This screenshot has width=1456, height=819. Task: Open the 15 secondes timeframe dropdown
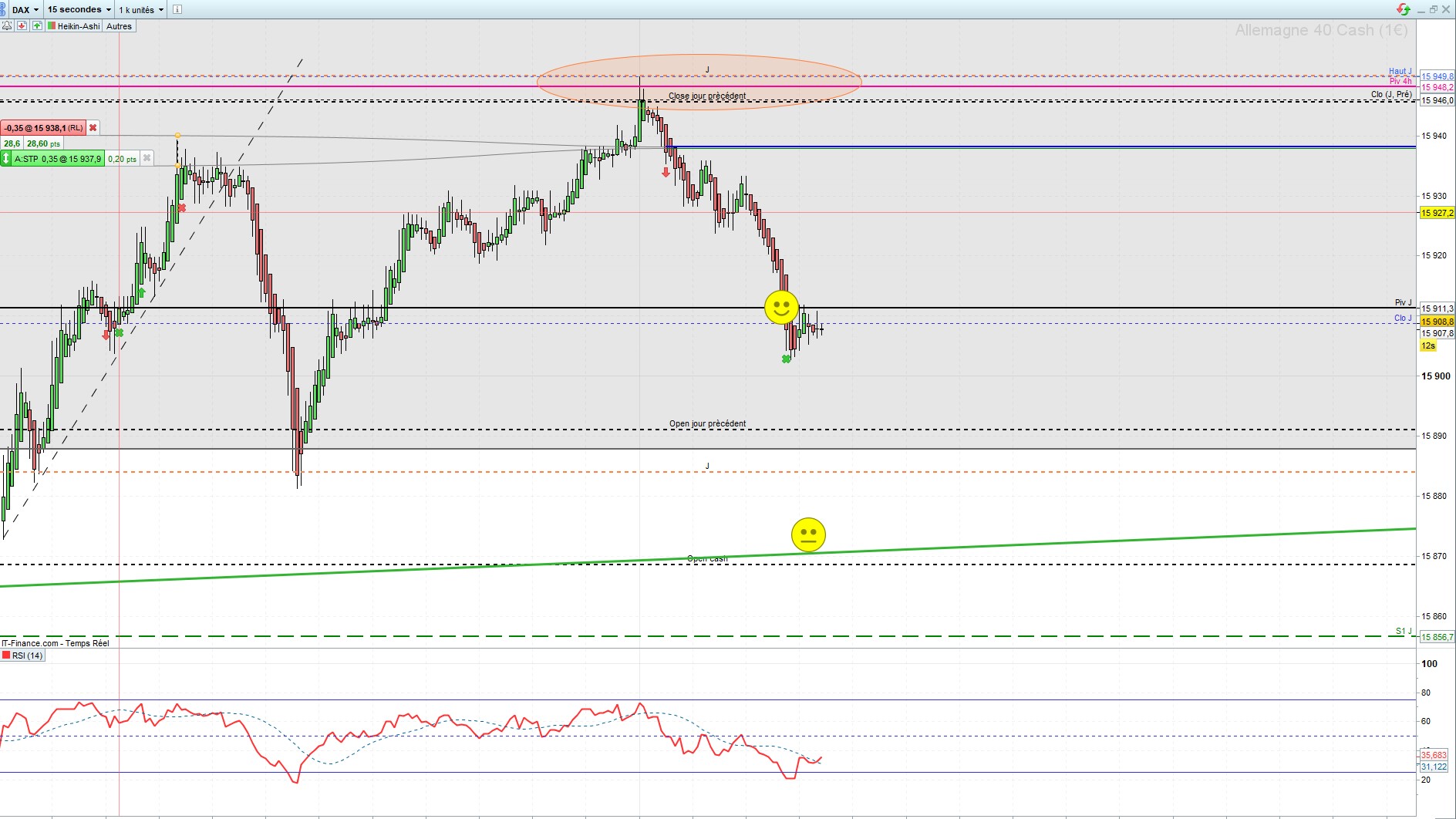coord(79,9)
